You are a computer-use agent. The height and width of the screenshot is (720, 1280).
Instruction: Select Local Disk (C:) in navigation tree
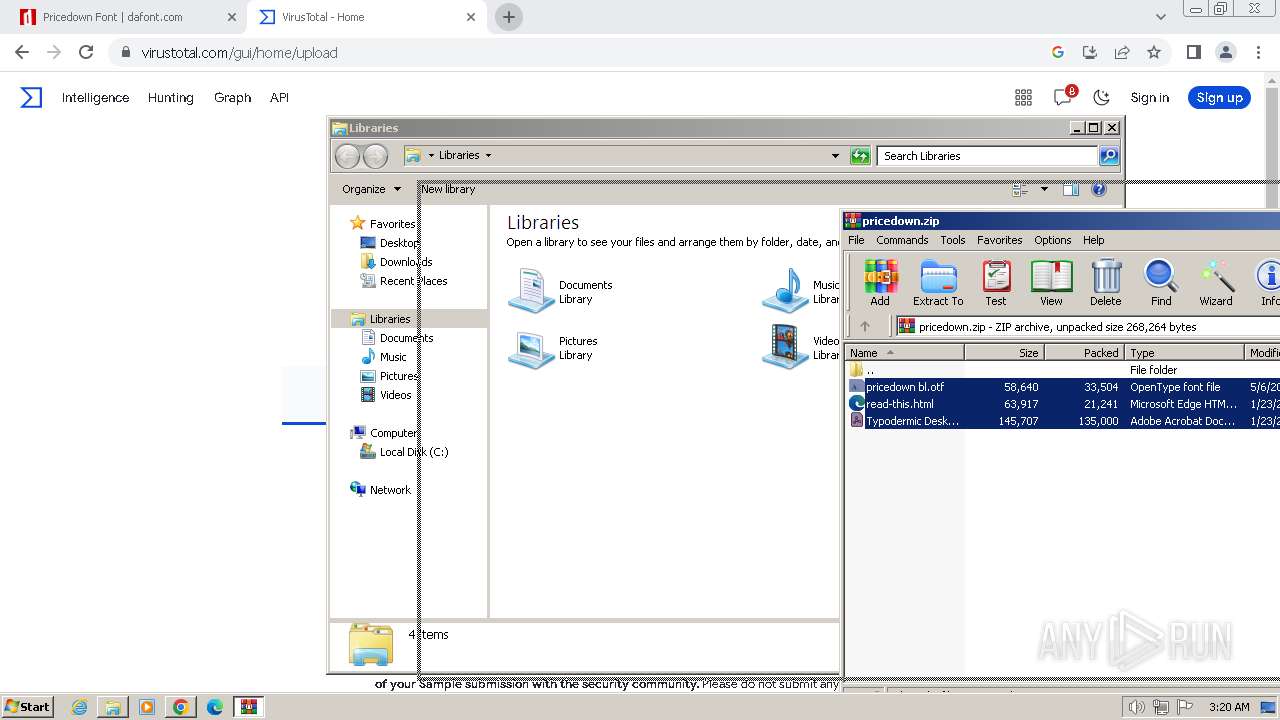coord(404,452)
